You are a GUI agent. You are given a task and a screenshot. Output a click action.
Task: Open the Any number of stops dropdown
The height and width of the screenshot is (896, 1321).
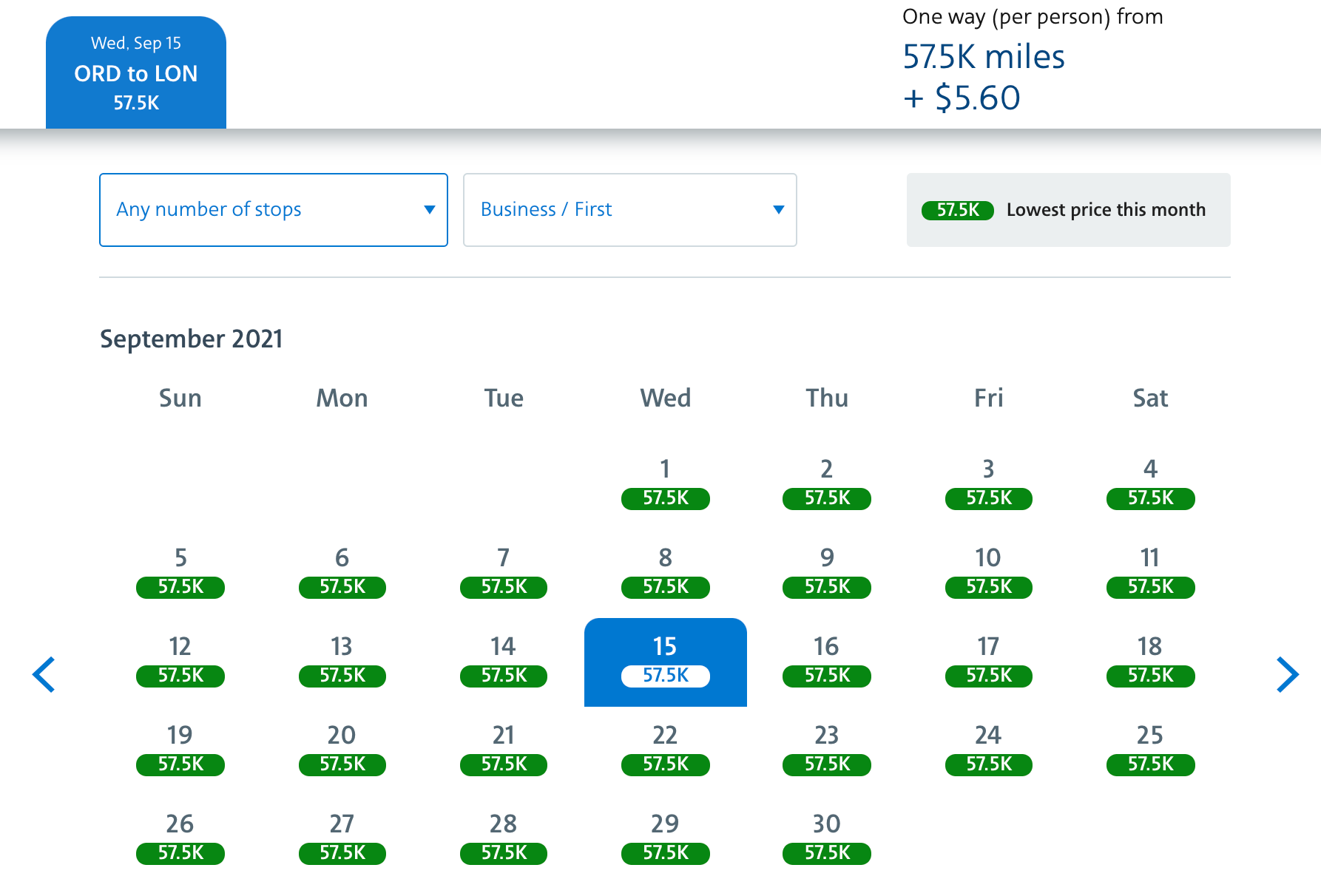click(274, 210)
